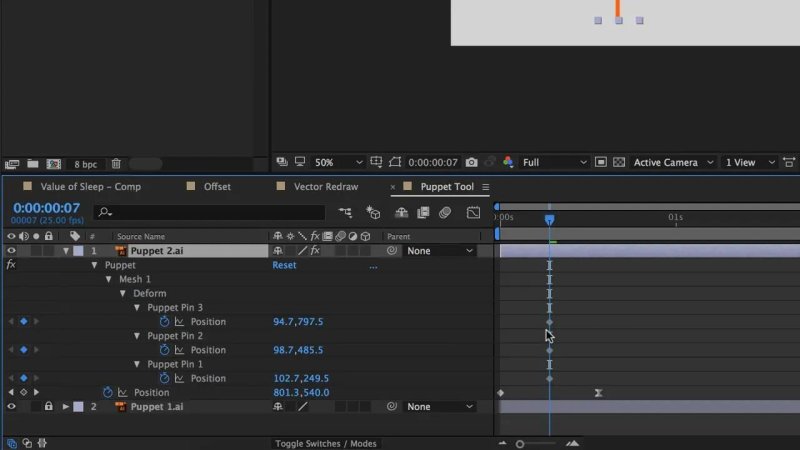Collapse the Deform group
Screen dimensions: 800x450
[123, 293]
